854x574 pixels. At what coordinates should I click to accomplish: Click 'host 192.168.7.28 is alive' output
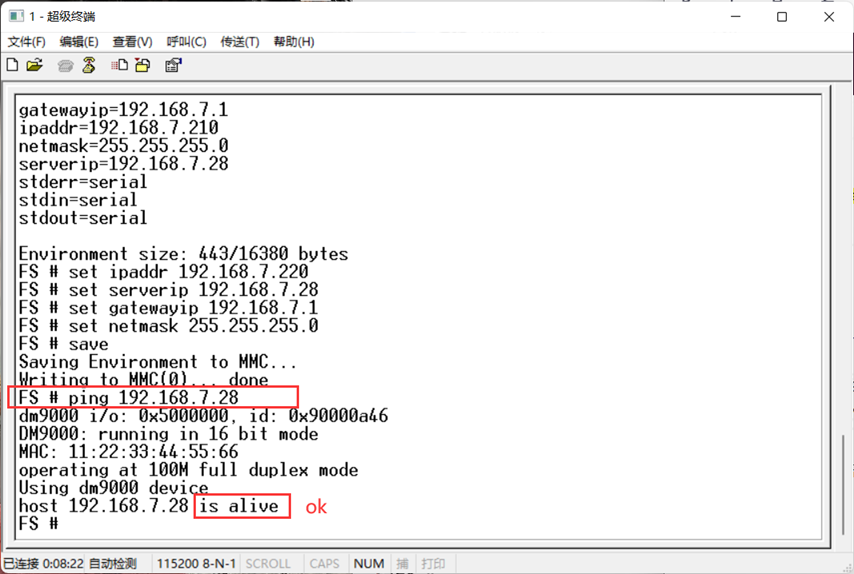coord(149,506)
